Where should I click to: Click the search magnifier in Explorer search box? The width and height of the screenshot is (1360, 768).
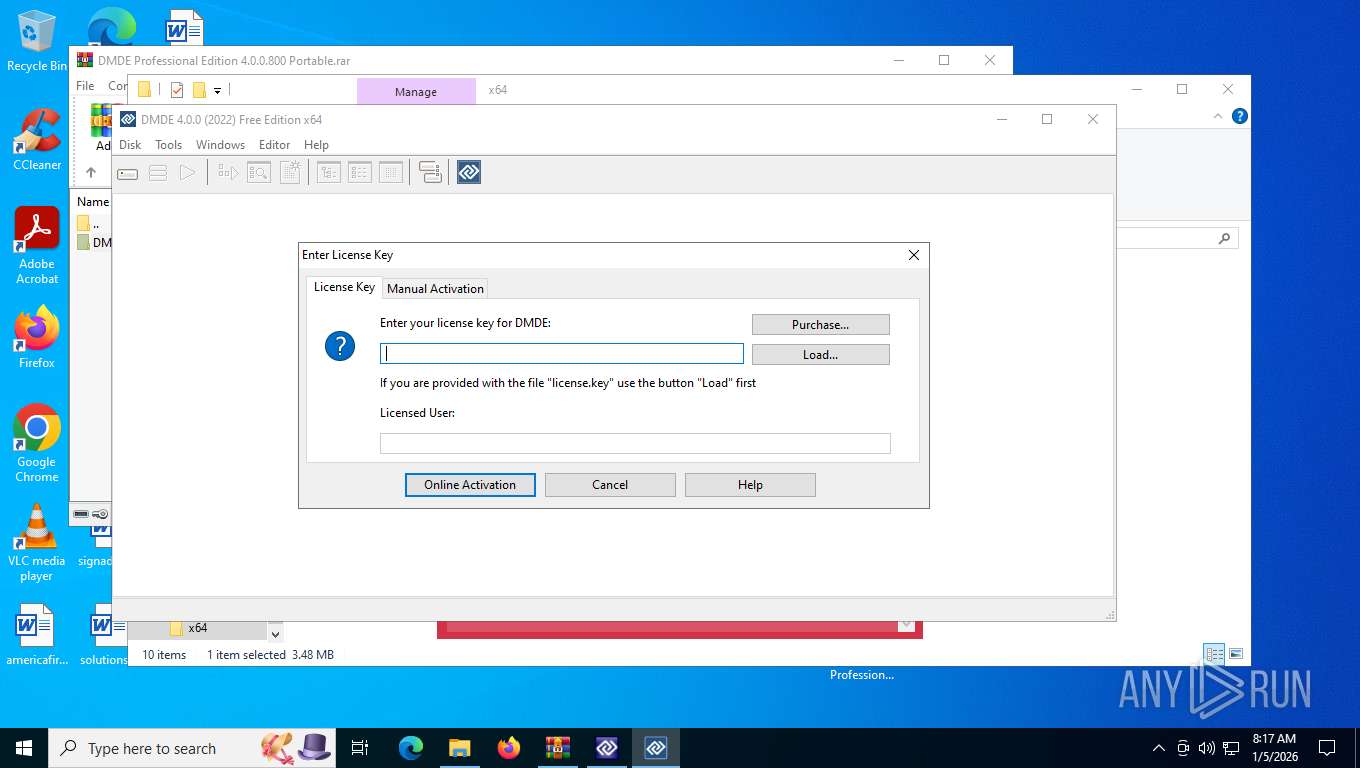pyautogui.click(x=1224, y=239)
